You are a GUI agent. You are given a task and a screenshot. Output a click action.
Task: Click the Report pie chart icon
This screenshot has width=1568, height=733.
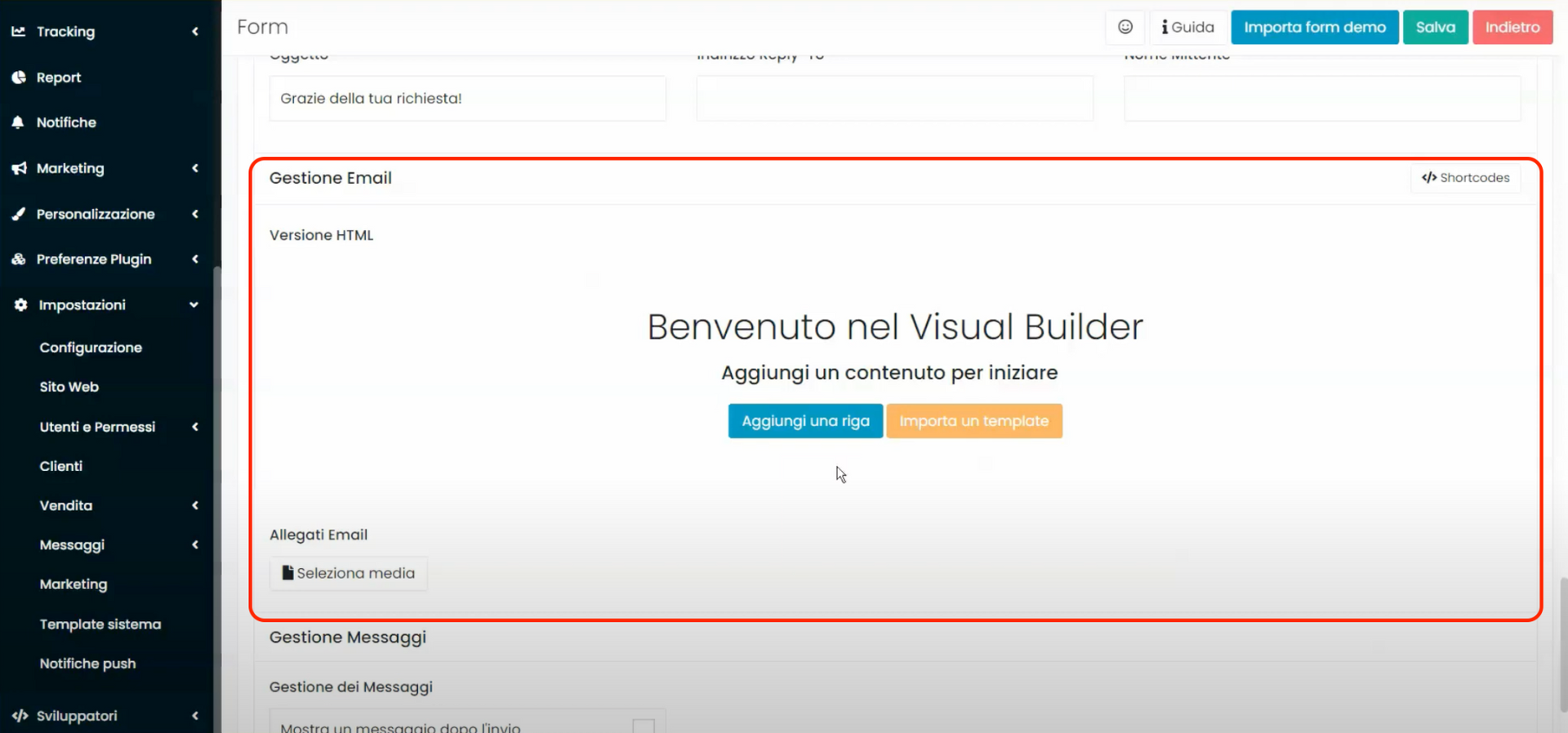[x=19, y=77]
